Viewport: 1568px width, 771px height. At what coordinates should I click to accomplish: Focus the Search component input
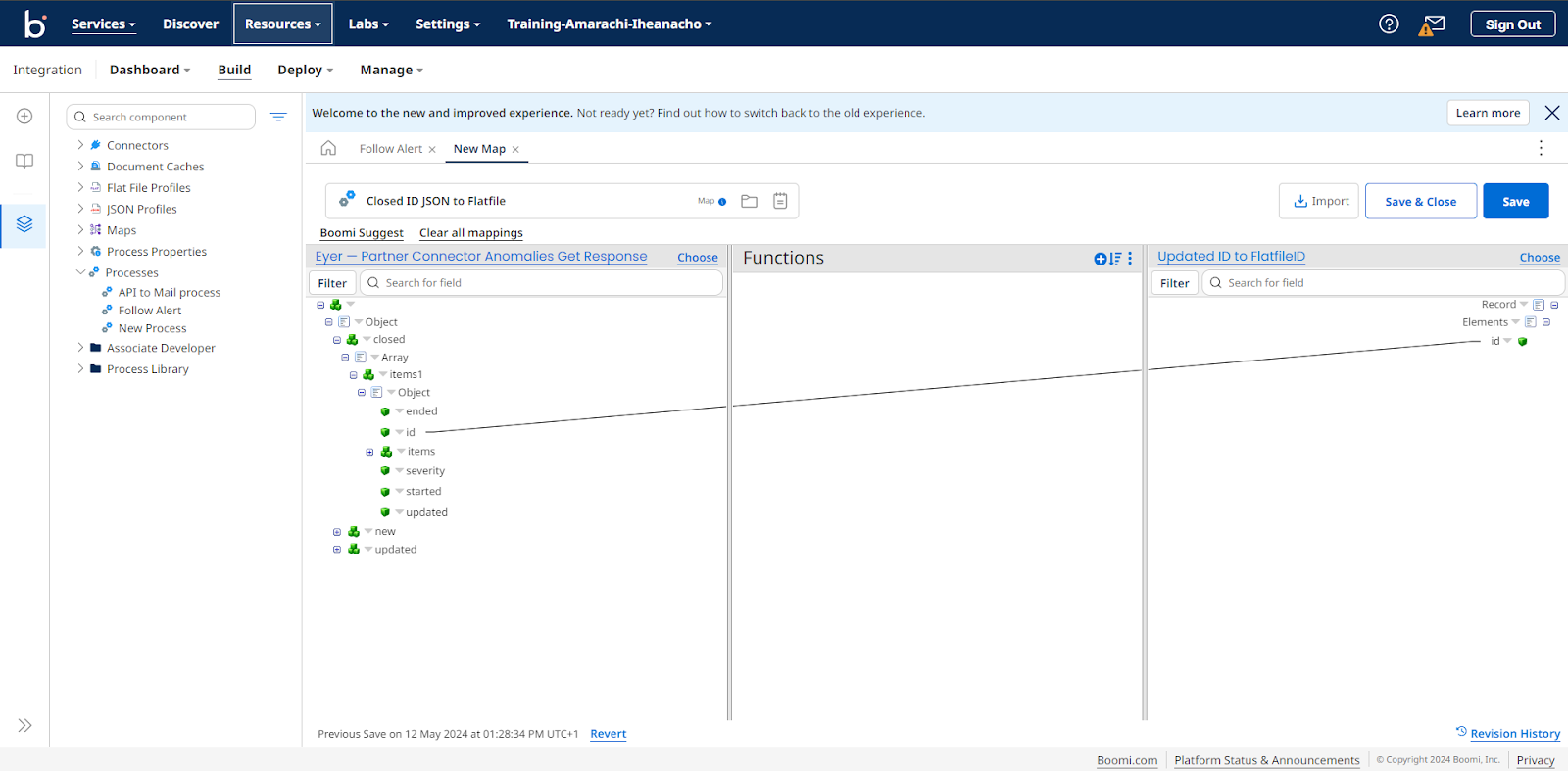click(161, 117)
